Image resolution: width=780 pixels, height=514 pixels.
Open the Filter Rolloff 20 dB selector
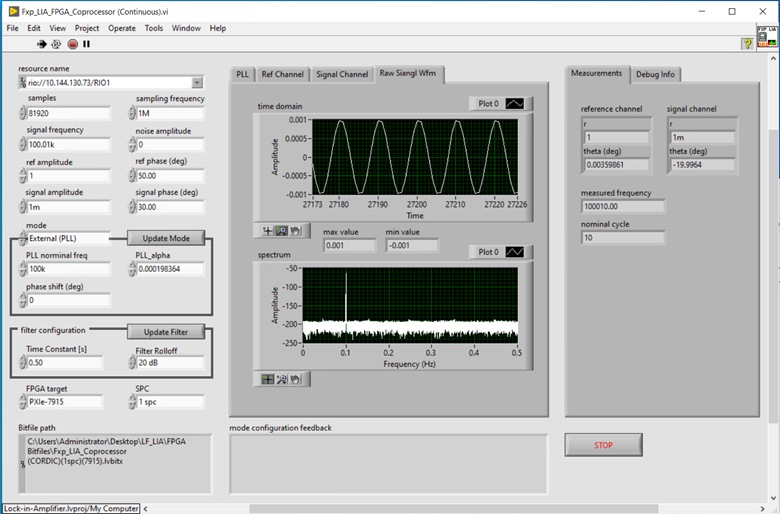[169, 362]
